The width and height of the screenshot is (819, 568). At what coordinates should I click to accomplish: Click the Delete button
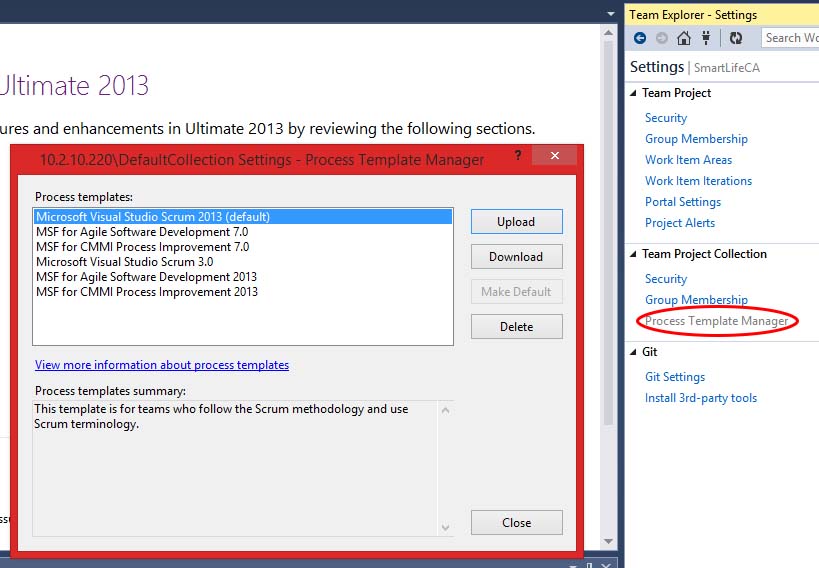[x=517, y=327]
